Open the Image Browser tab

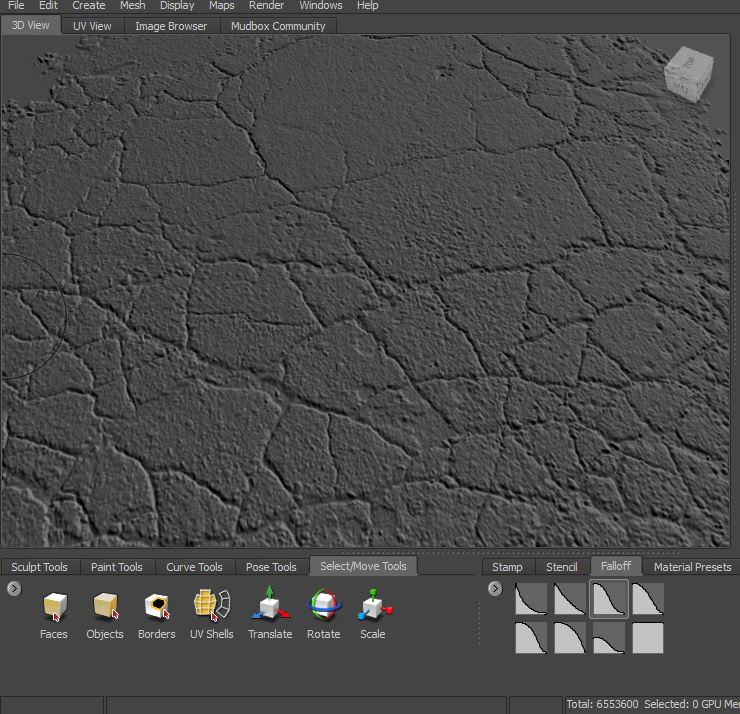pyautogui.click(x=171, y=26)
